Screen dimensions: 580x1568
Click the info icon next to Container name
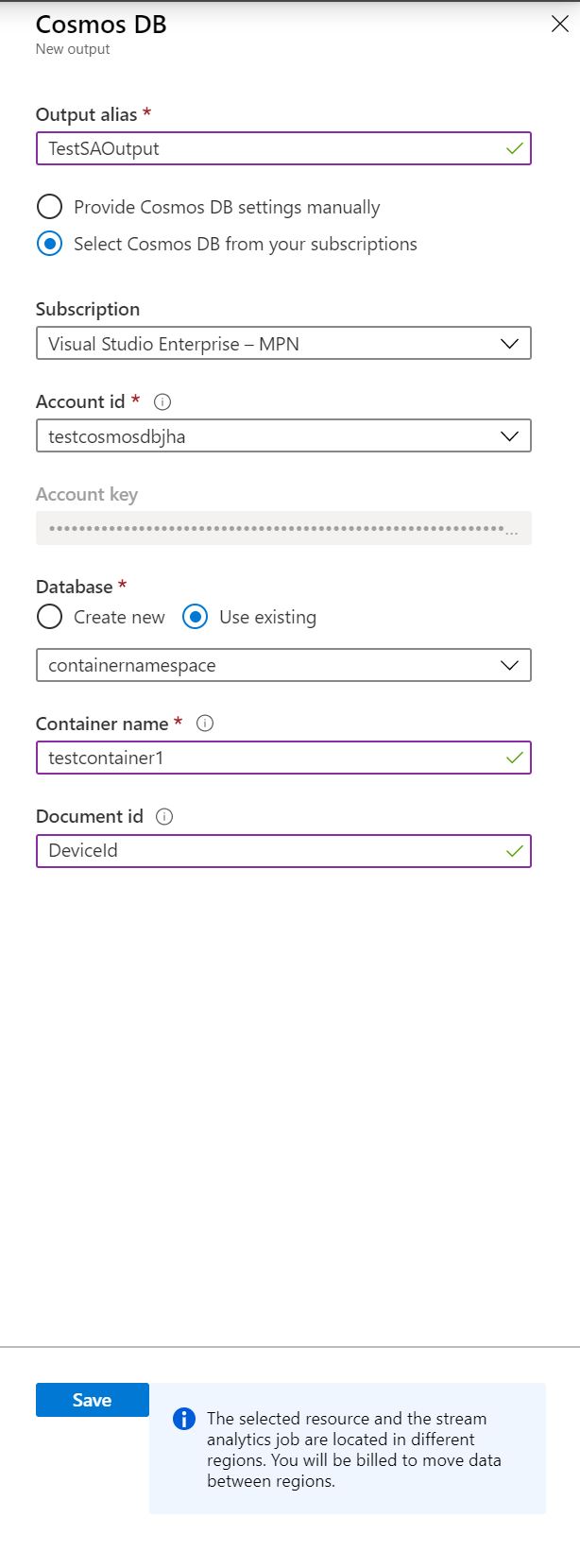pyautogui.click(x=205, y=724)
